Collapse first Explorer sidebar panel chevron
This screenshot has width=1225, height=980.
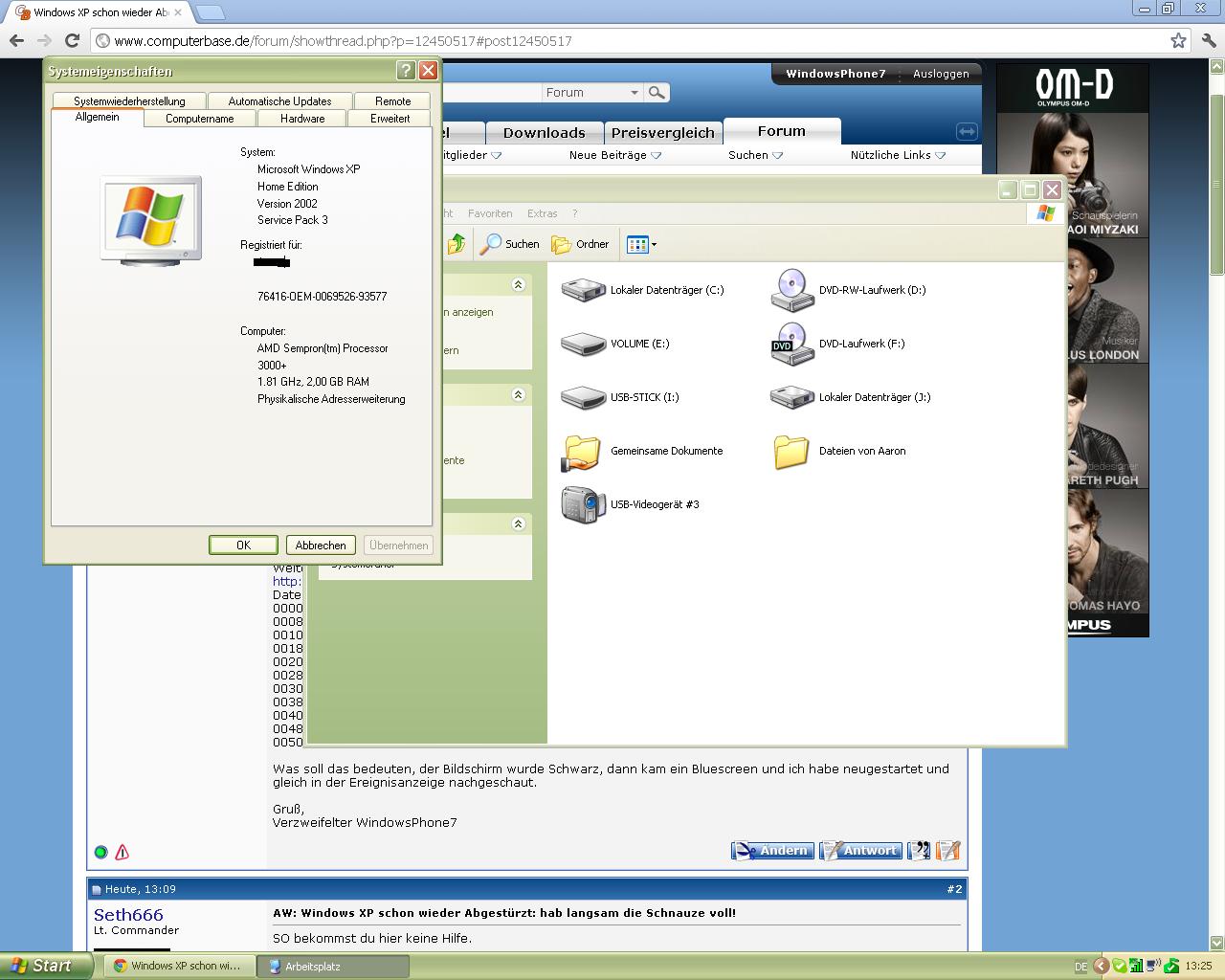(x=518, y=285)
